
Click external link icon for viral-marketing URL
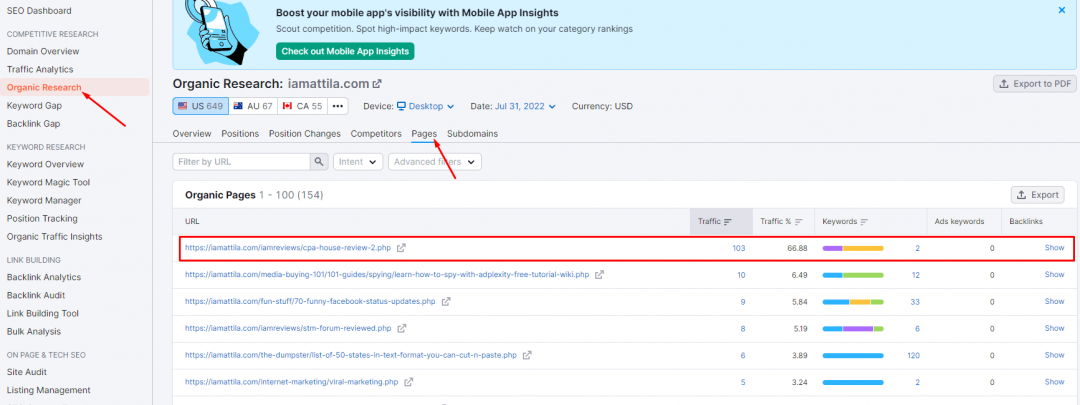[x=407, y=382]
